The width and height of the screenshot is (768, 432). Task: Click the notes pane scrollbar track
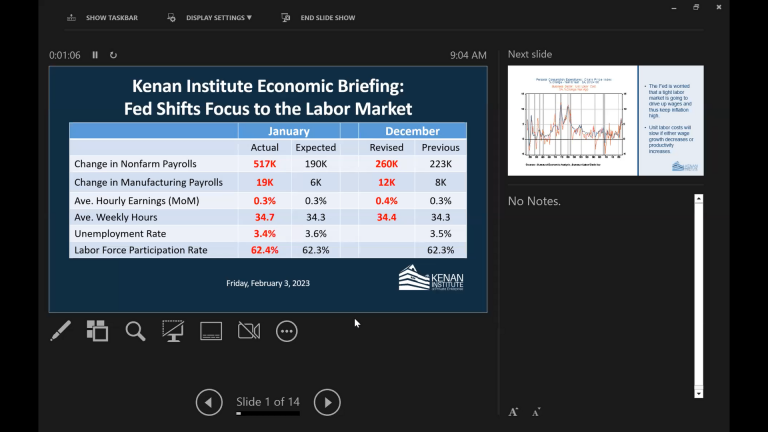[699, 296]
